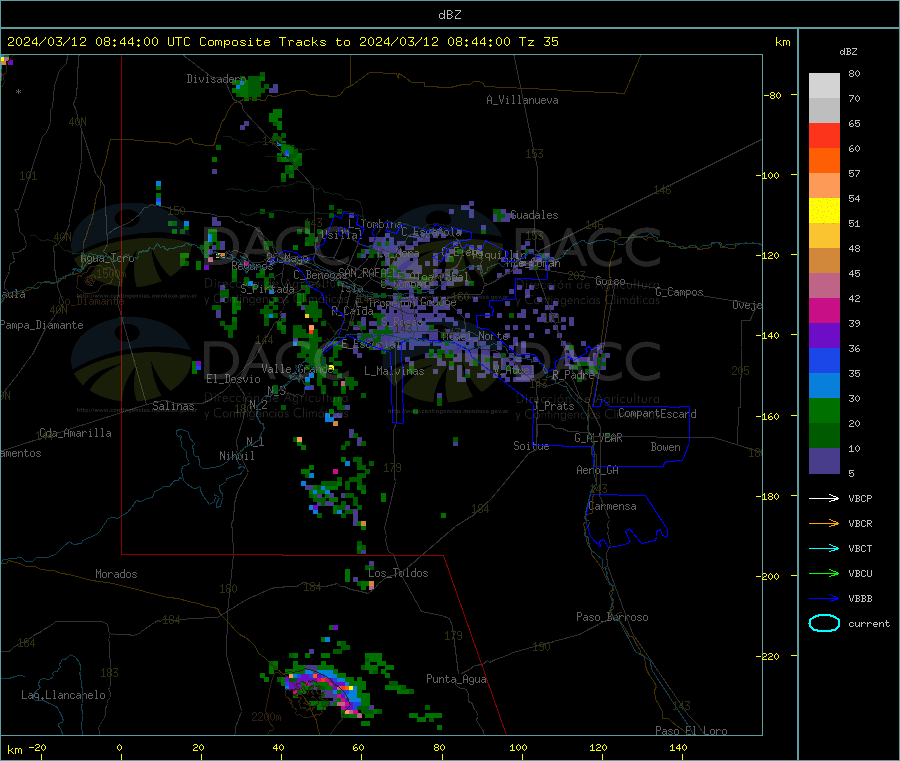The width and height of the screenshot is (900, 761).
Task: Click the 'Guadales' map label
Action: coord(534,215)
